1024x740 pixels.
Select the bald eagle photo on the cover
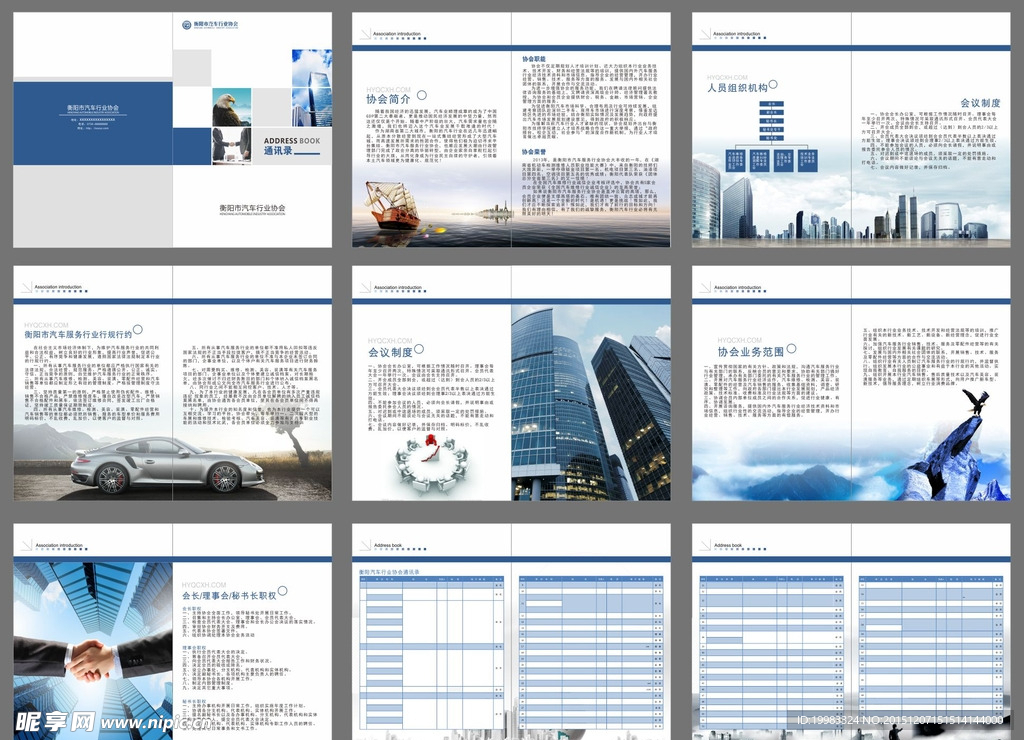coord(231,107)
